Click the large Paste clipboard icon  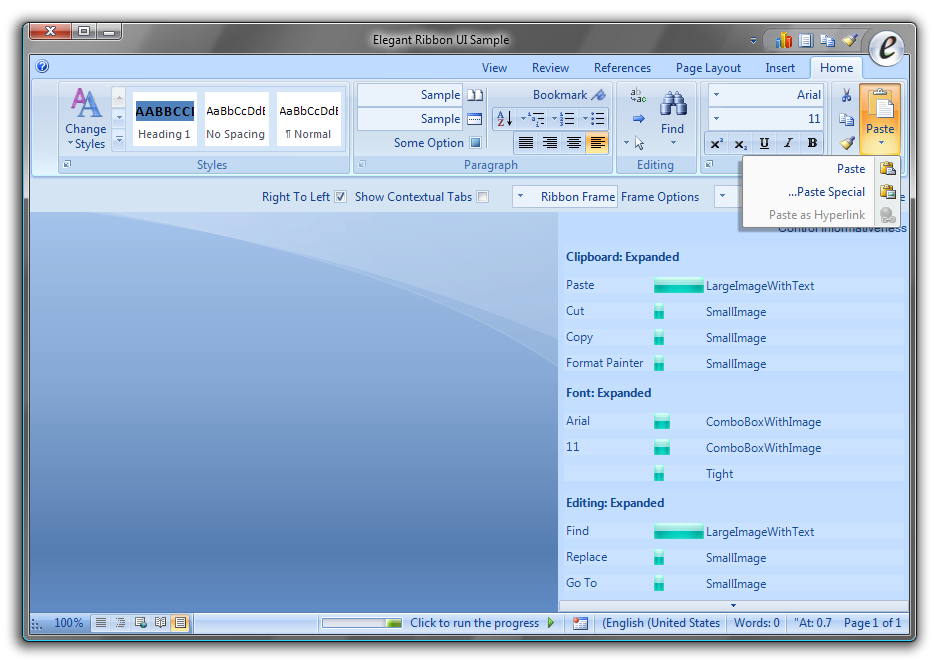click(880, 104)
